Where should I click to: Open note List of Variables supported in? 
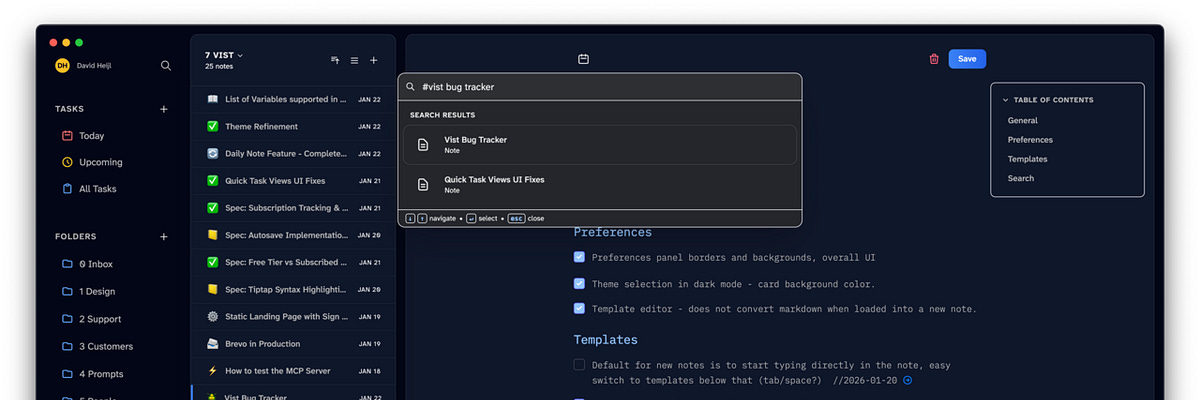coord(293,99)
